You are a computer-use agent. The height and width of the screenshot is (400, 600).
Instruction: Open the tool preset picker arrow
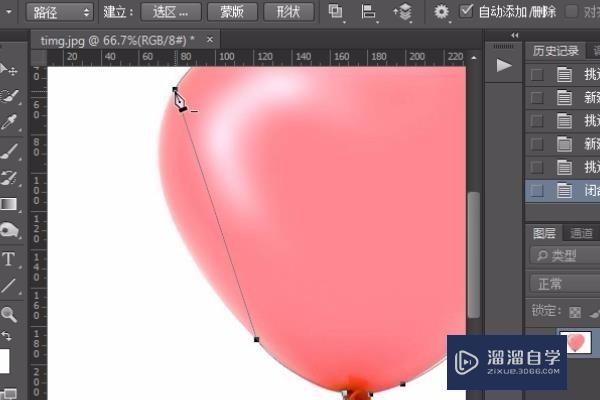point(8,12)
